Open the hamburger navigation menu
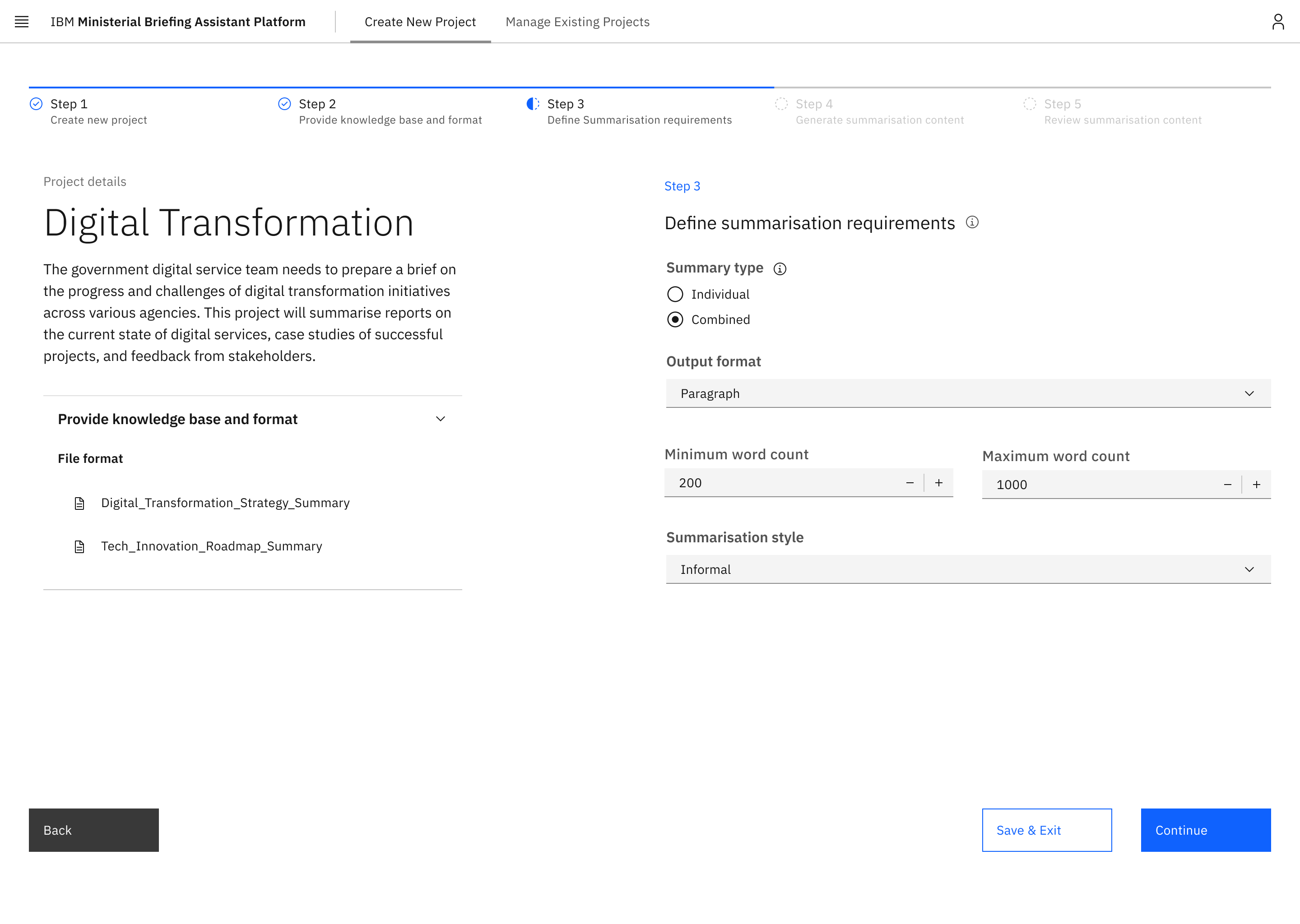The image size is (1300, 924). coord(22,22)
